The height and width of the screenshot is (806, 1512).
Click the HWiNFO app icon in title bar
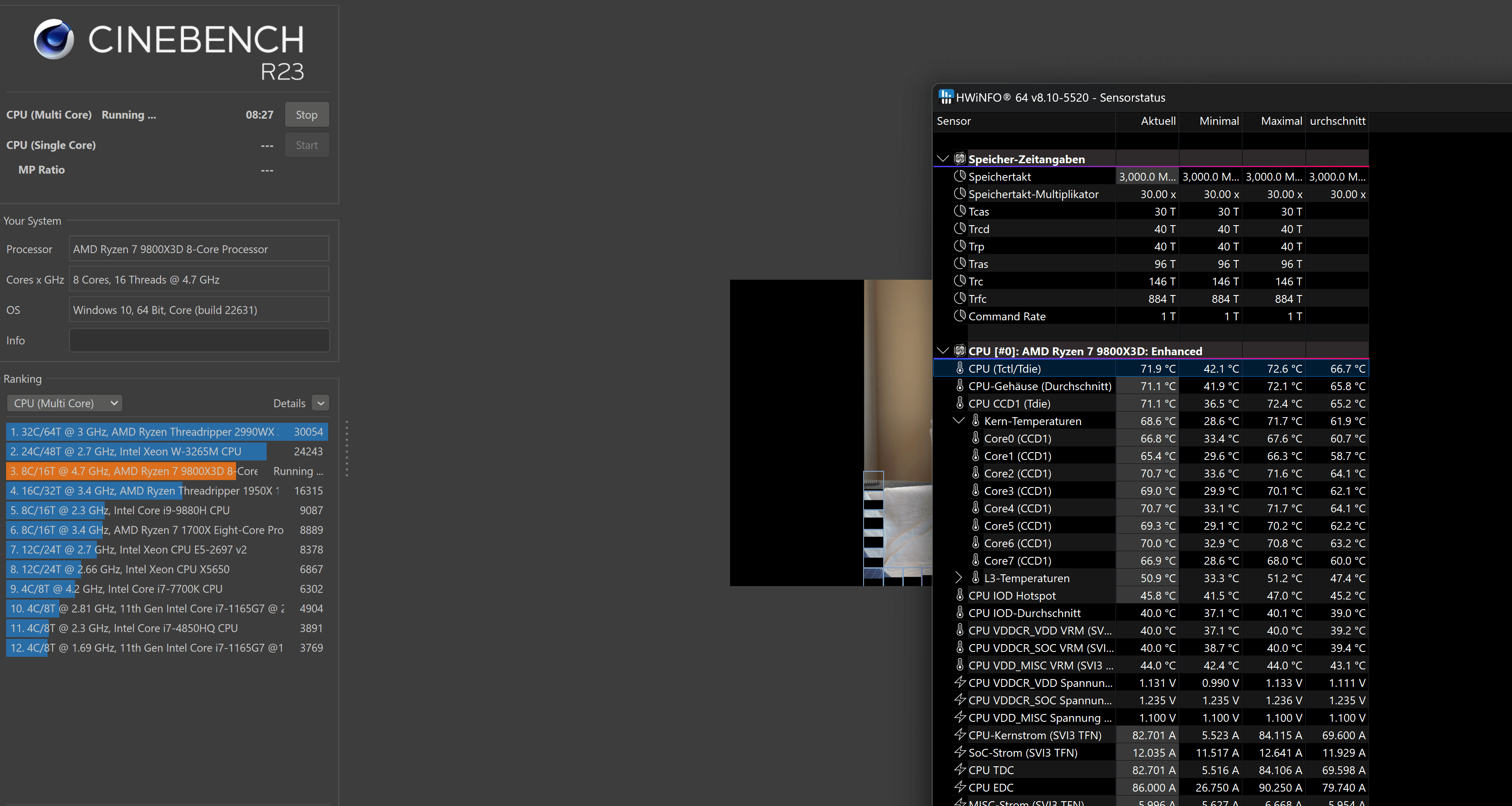coord(946,97)
